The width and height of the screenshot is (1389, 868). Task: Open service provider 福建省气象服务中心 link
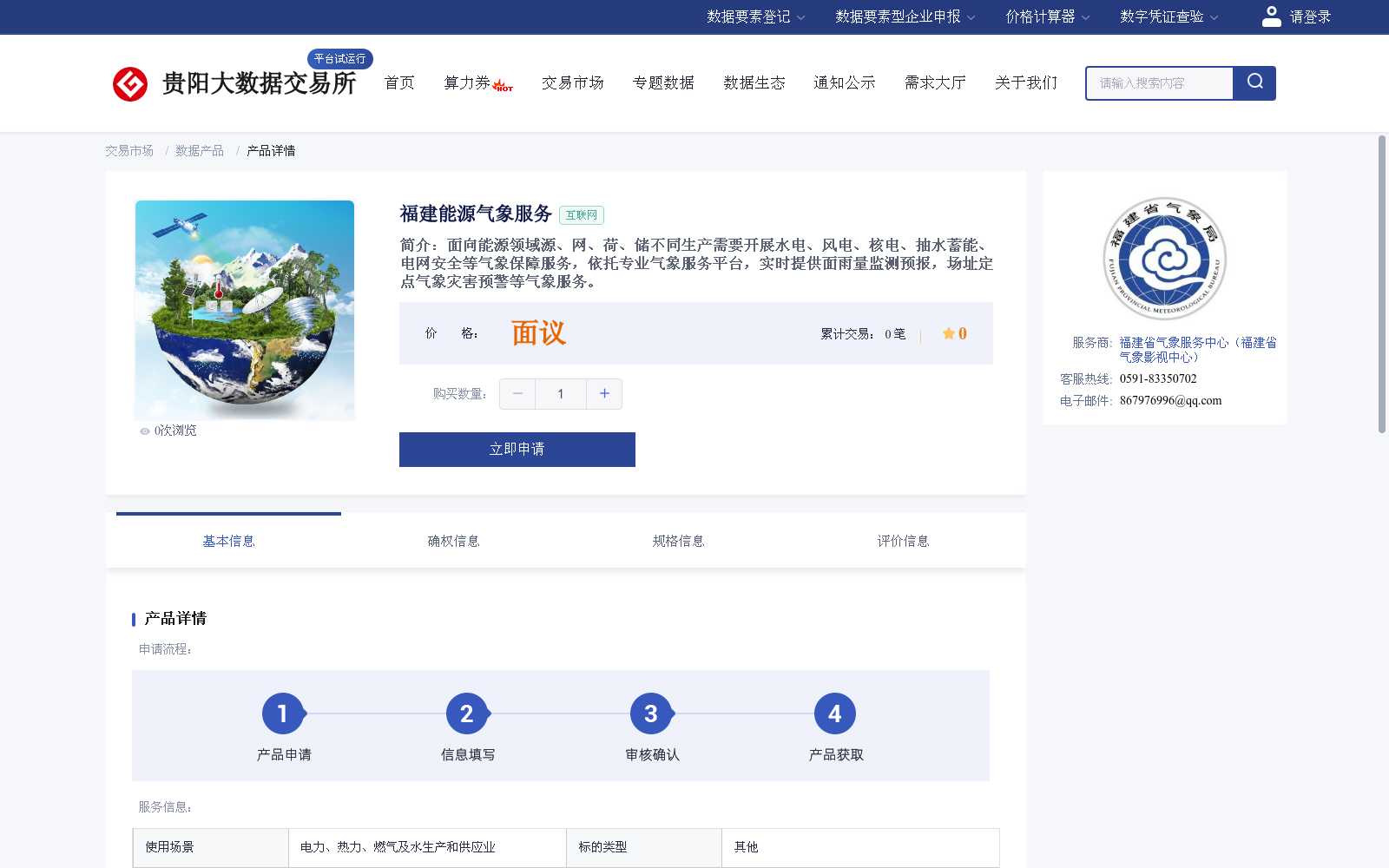pyautogui.click(x=1198, y=350)
